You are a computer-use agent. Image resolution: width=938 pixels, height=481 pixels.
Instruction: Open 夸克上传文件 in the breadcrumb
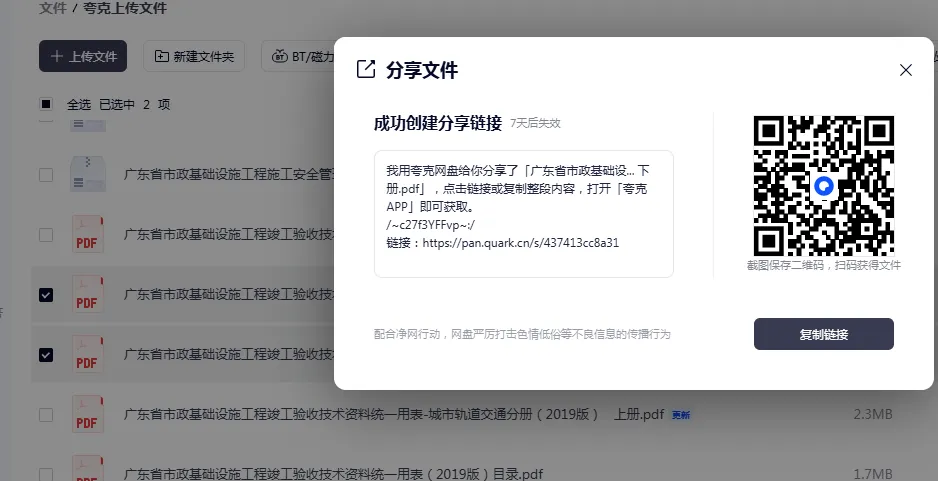click(125, 8)
